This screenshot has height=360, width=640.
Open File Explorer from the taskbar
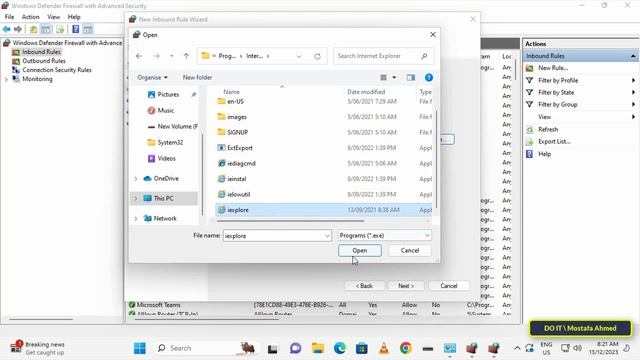[x=318, y=348]
